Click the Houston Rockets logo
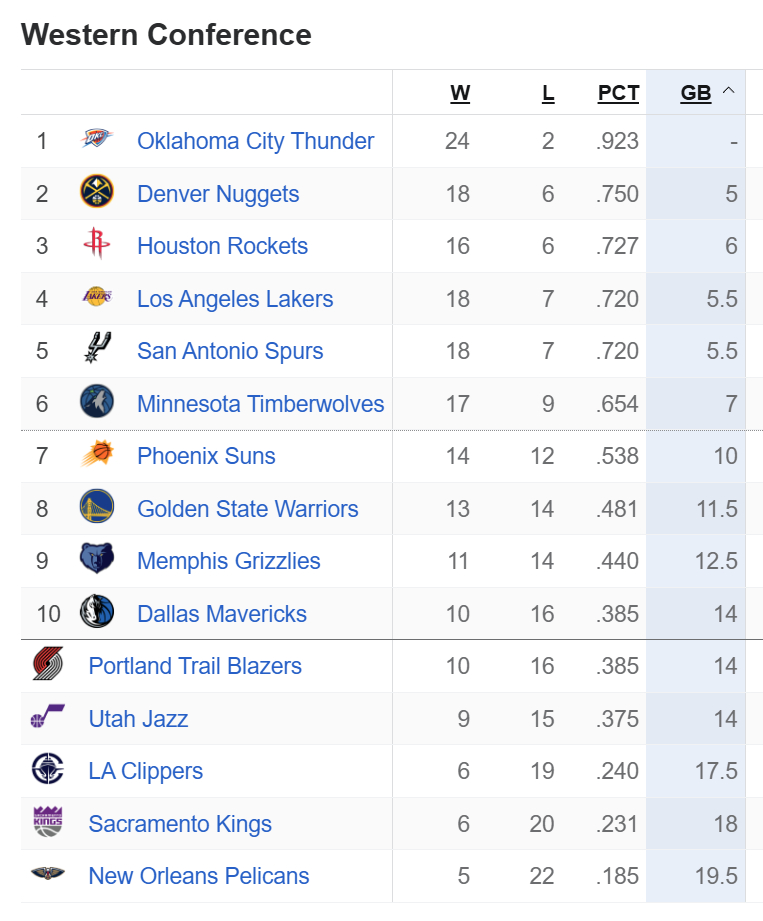The width and height of the screenshot is (763, 921). pyautogui.click(x=97, y=246)
